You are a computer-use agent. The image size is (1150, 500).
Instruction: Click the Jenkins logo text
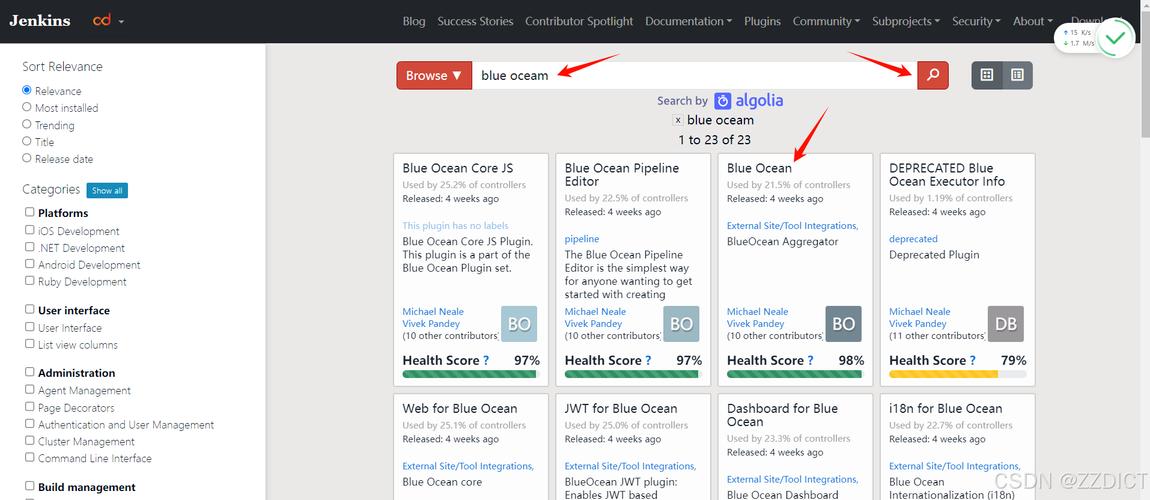click(40, 21)
